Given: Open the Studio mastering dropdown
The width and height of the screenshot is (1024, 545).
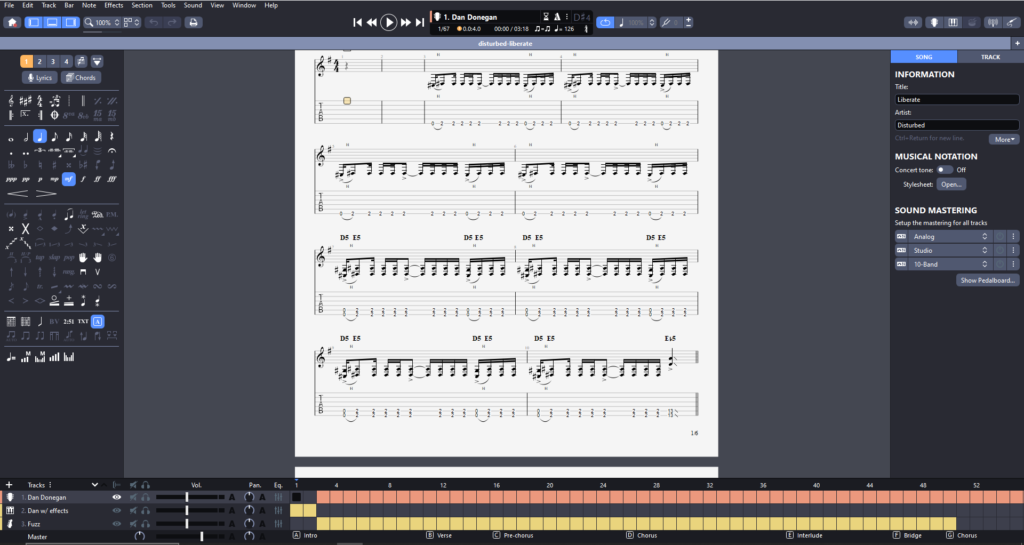Looking at the screenshot, I should (951, 250).
